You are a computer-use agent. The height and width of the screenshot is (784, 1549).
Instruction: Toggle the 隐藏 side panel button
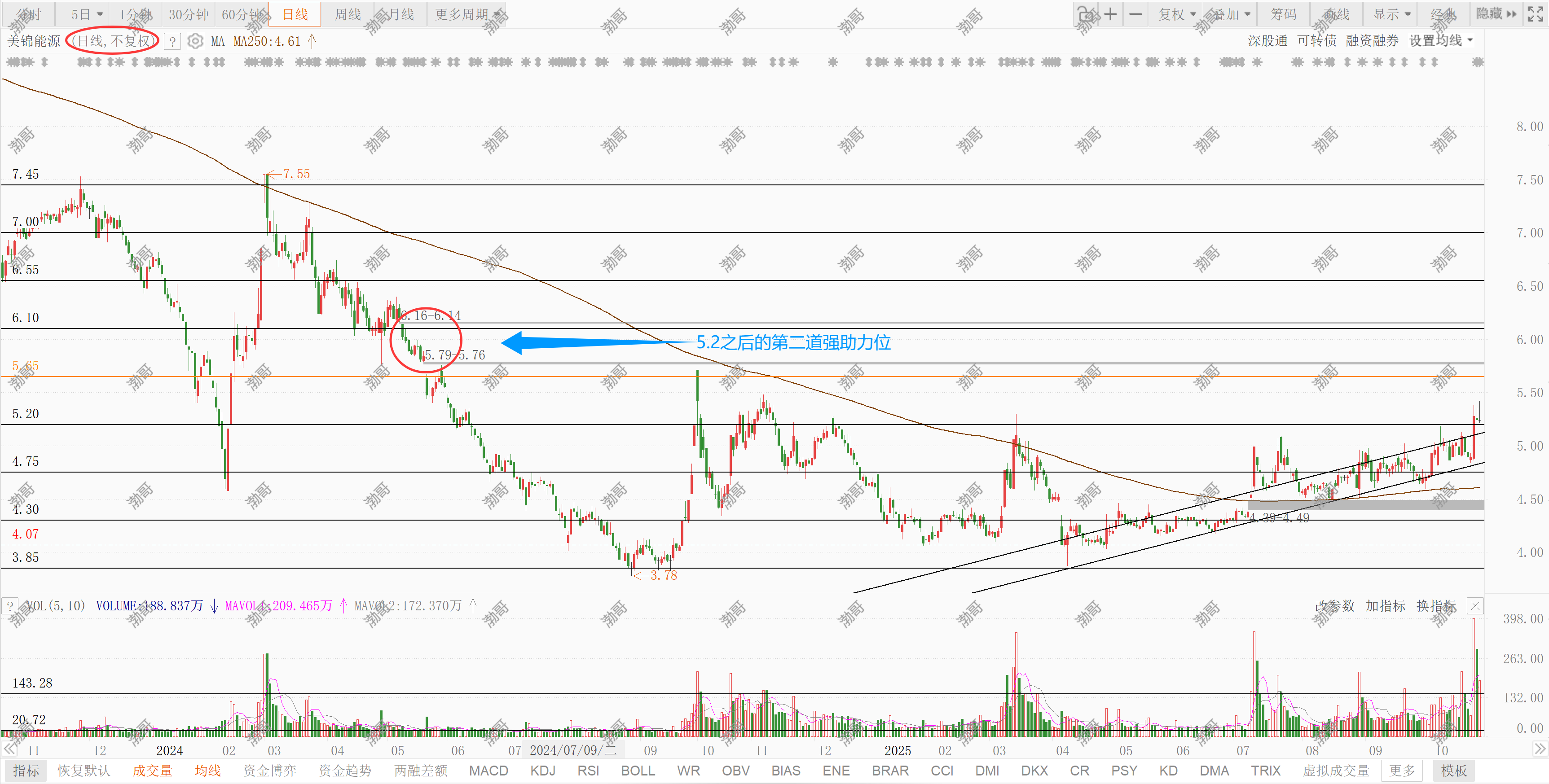[1496, 14]
